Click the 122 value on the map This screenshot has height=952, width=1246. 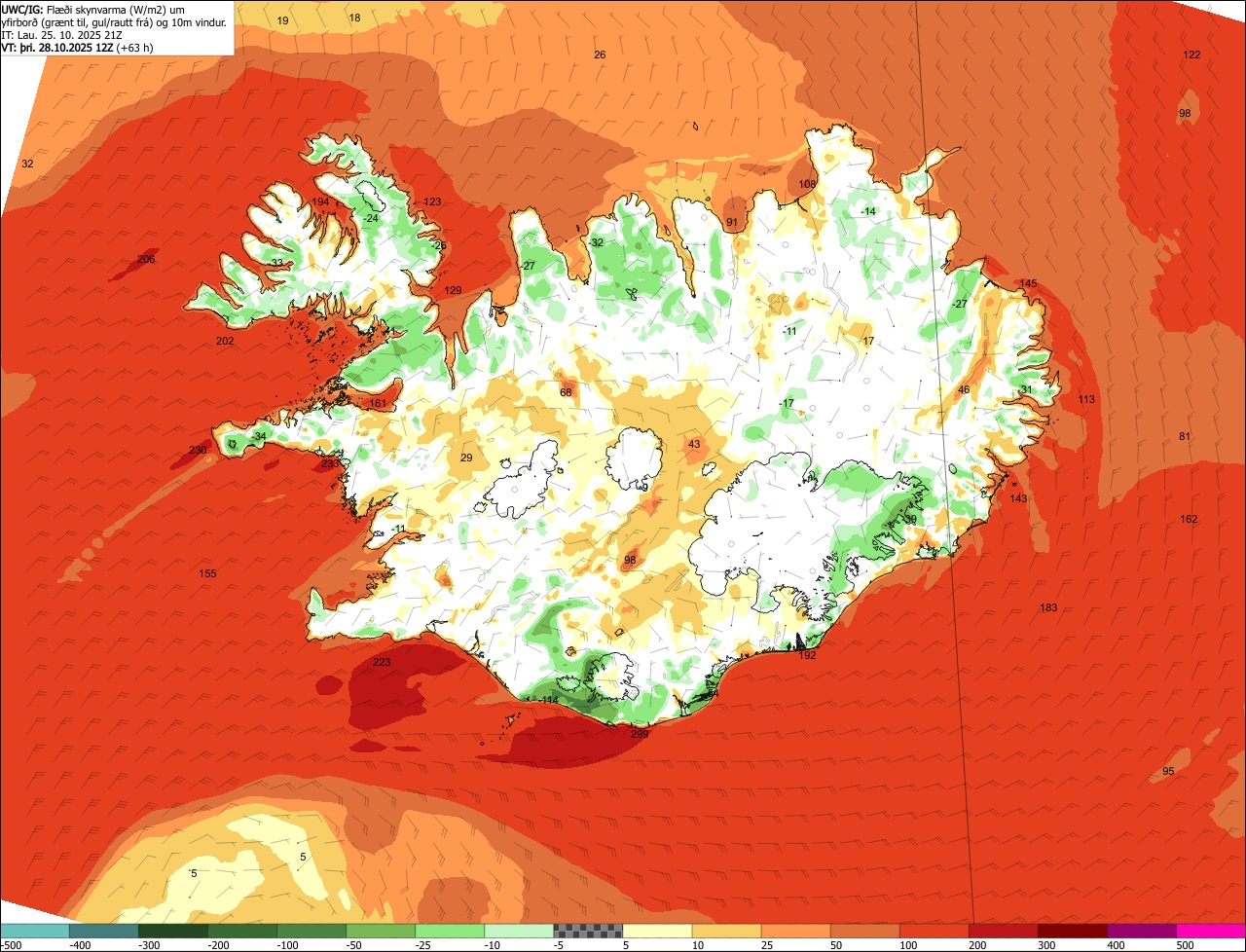point(1191,55)
